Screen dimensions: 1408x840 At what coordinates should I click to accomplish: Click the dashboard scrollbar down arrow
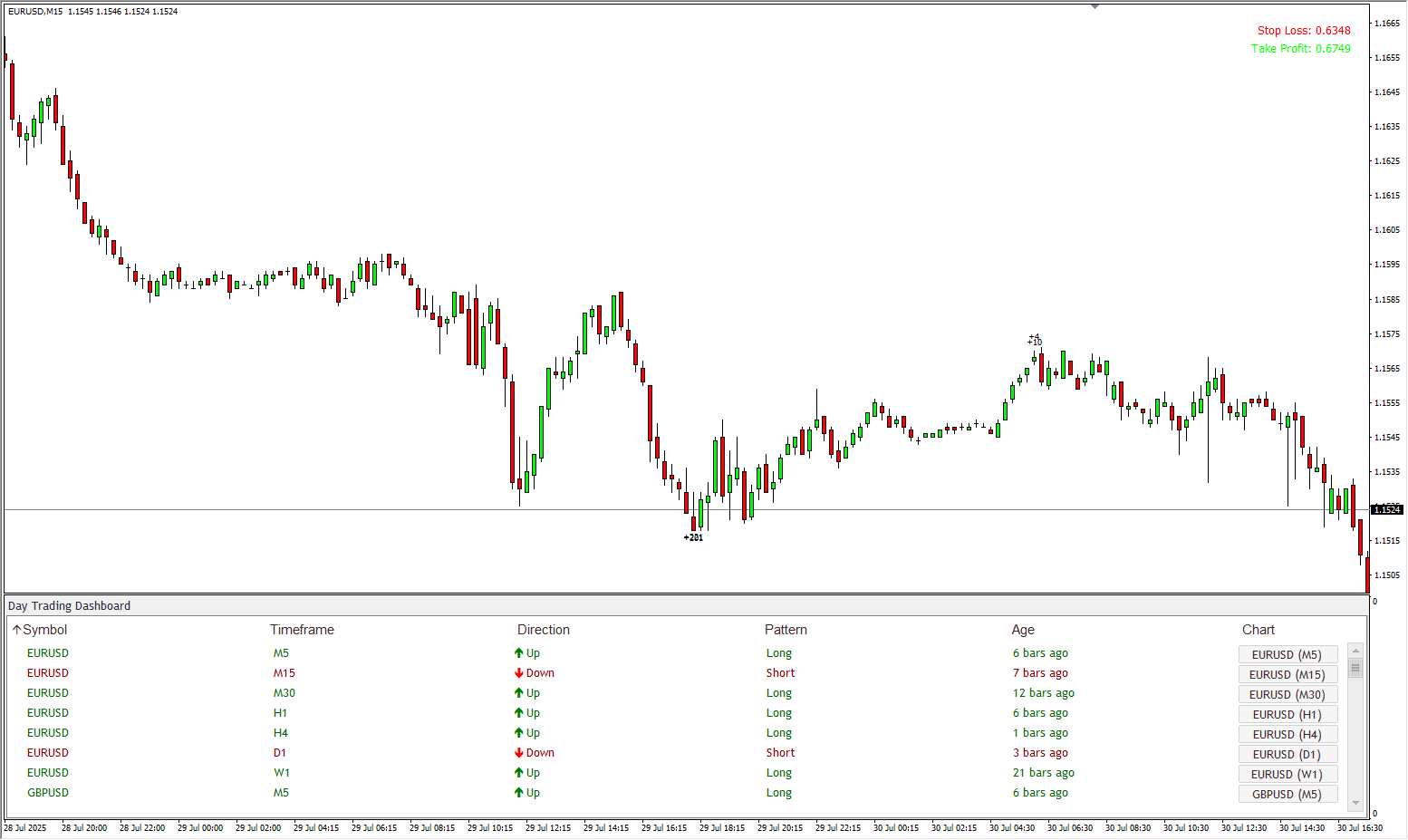point(1355,803)
